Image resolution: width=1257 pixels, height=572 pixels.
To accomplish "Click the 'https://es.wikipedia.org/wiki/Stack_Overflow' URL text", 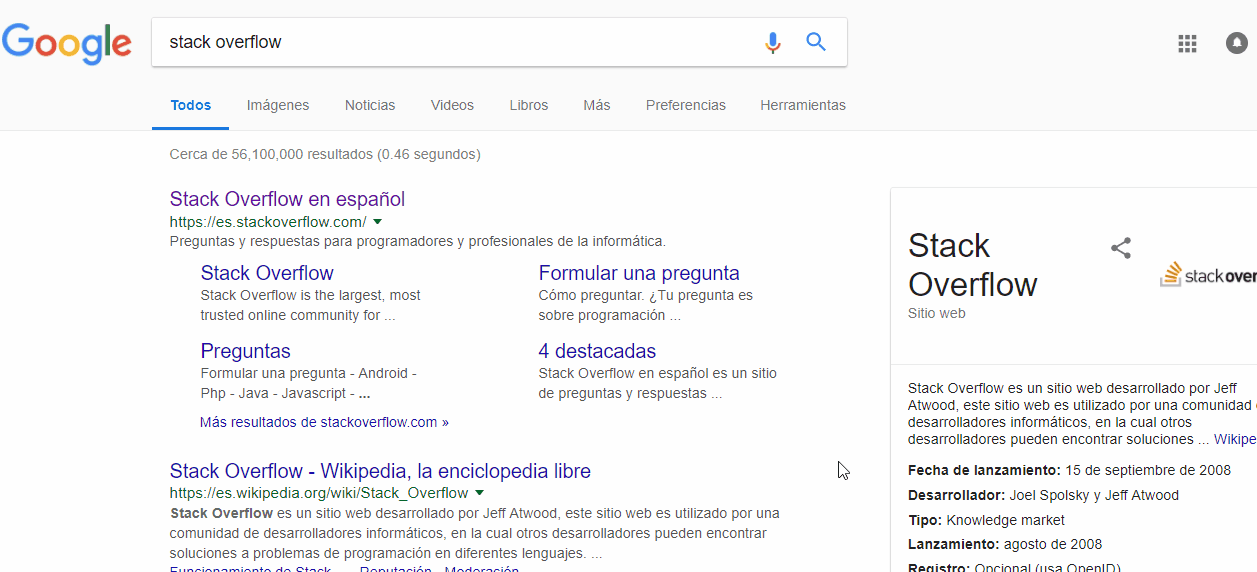I will (x=319, y=493).
